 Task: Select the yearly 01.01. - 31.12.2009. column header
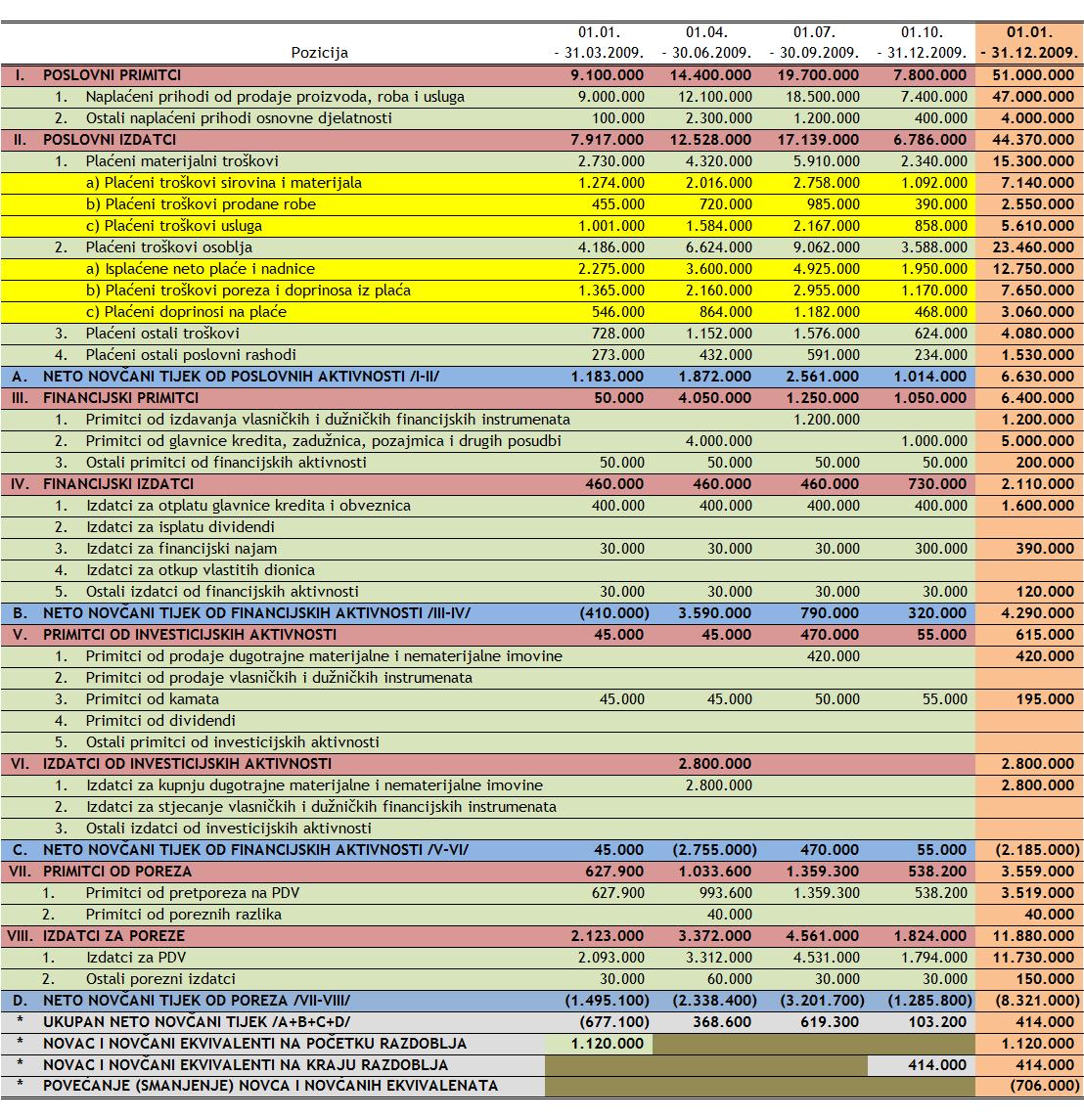(1029, 43)
